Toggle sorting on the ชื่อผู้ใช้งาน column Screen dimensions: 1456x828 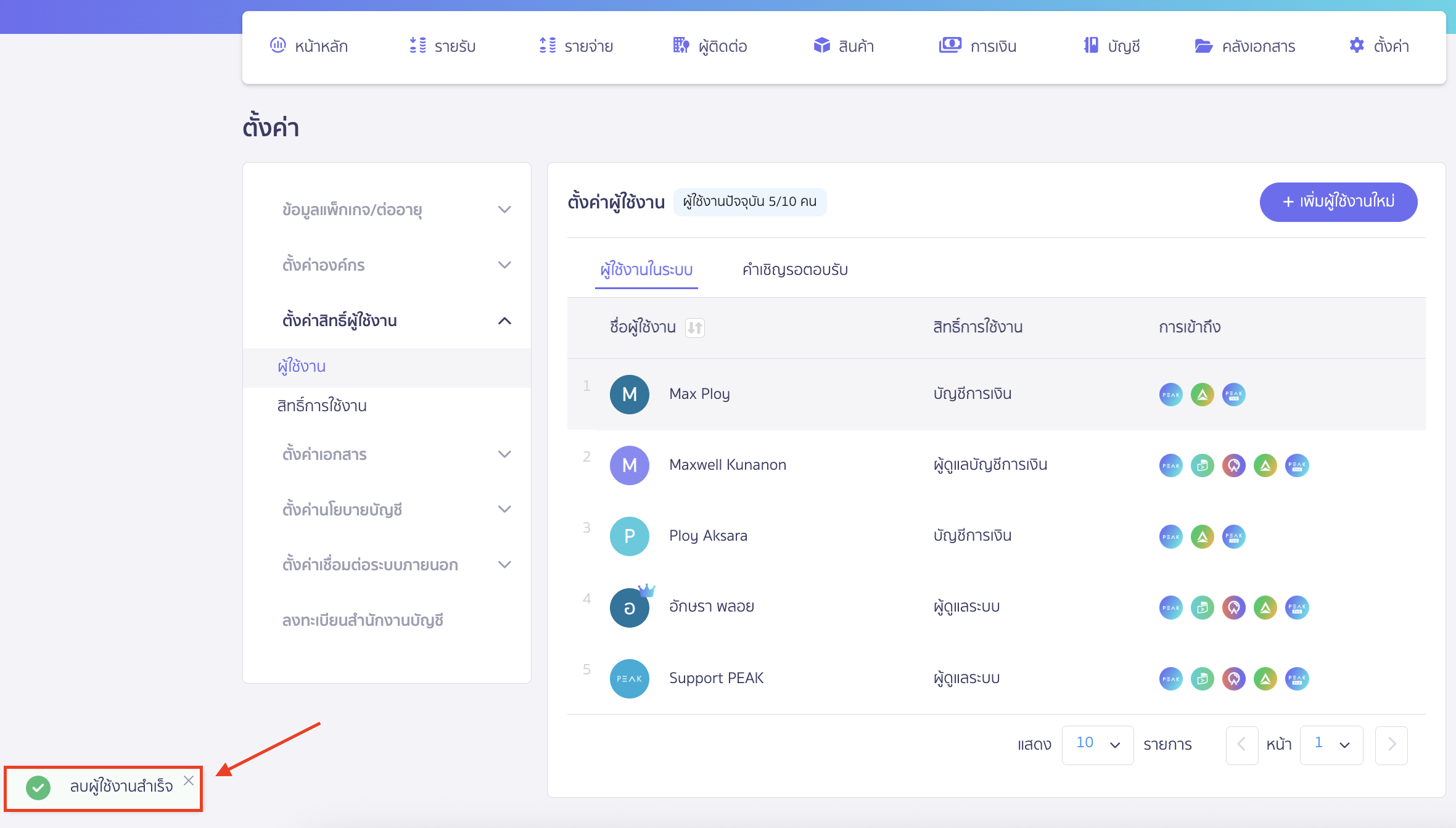[694, 327]
